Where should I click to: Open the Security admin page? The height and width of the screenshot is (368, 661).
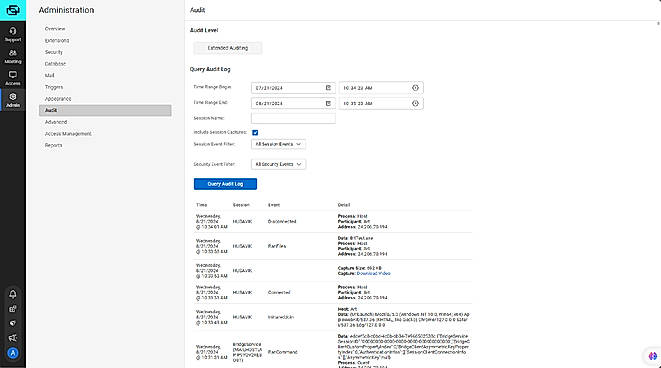54,52
